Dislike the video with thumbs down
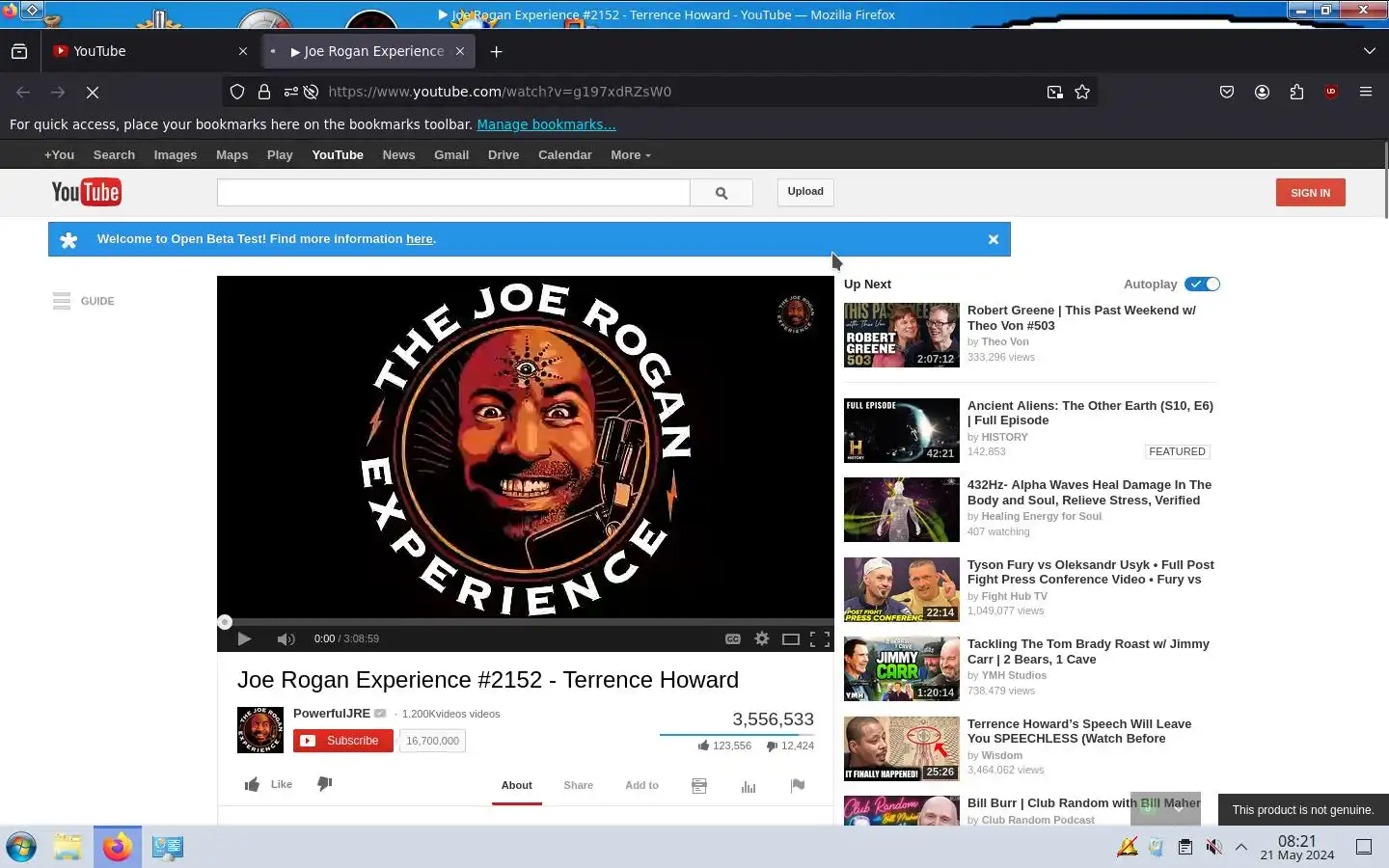The width and height of the screenshot is (1389, 868). click(x=325, y=784)
